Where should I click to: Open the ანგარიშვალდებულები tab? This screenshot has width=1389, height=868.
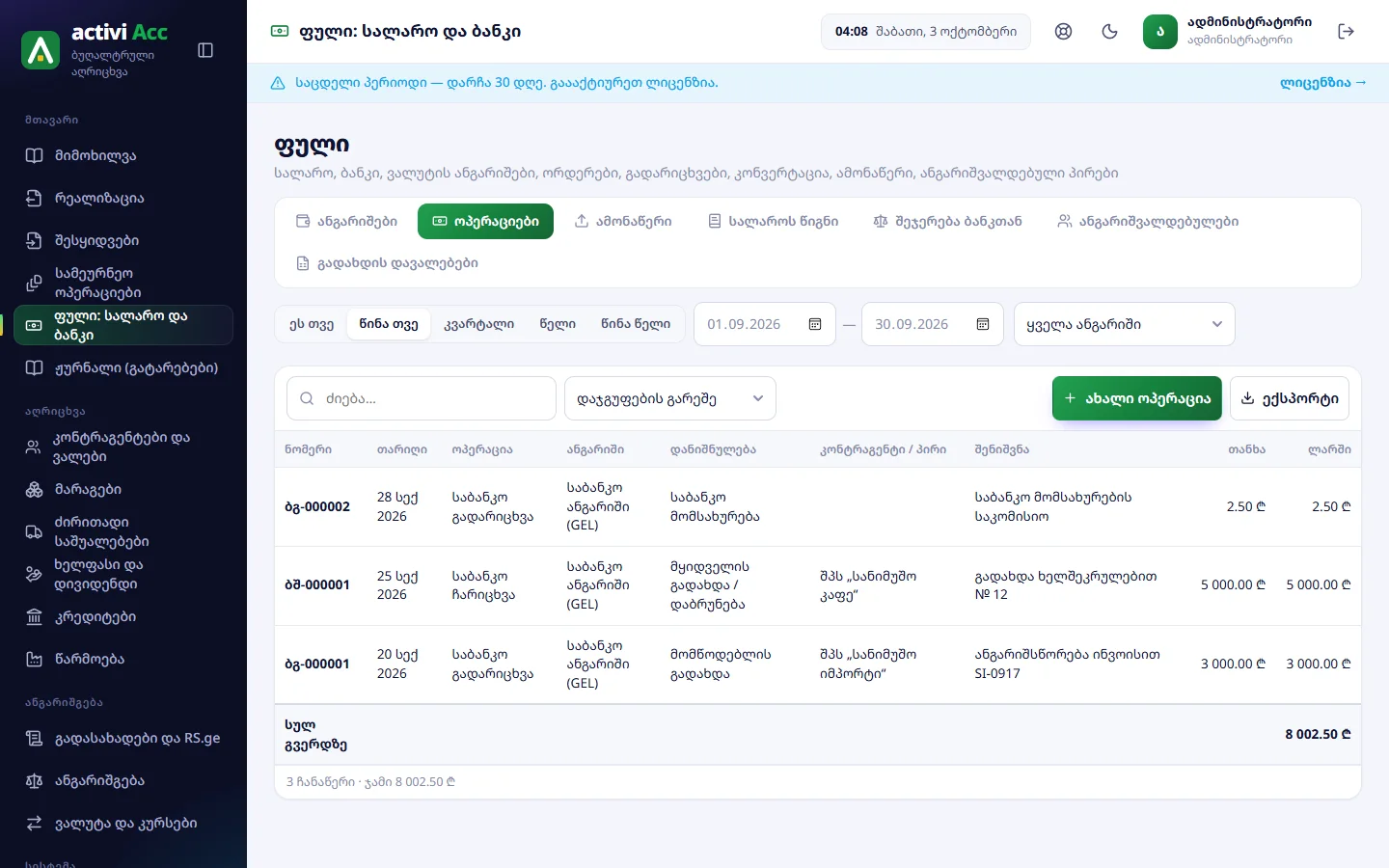click(1148, 221)
